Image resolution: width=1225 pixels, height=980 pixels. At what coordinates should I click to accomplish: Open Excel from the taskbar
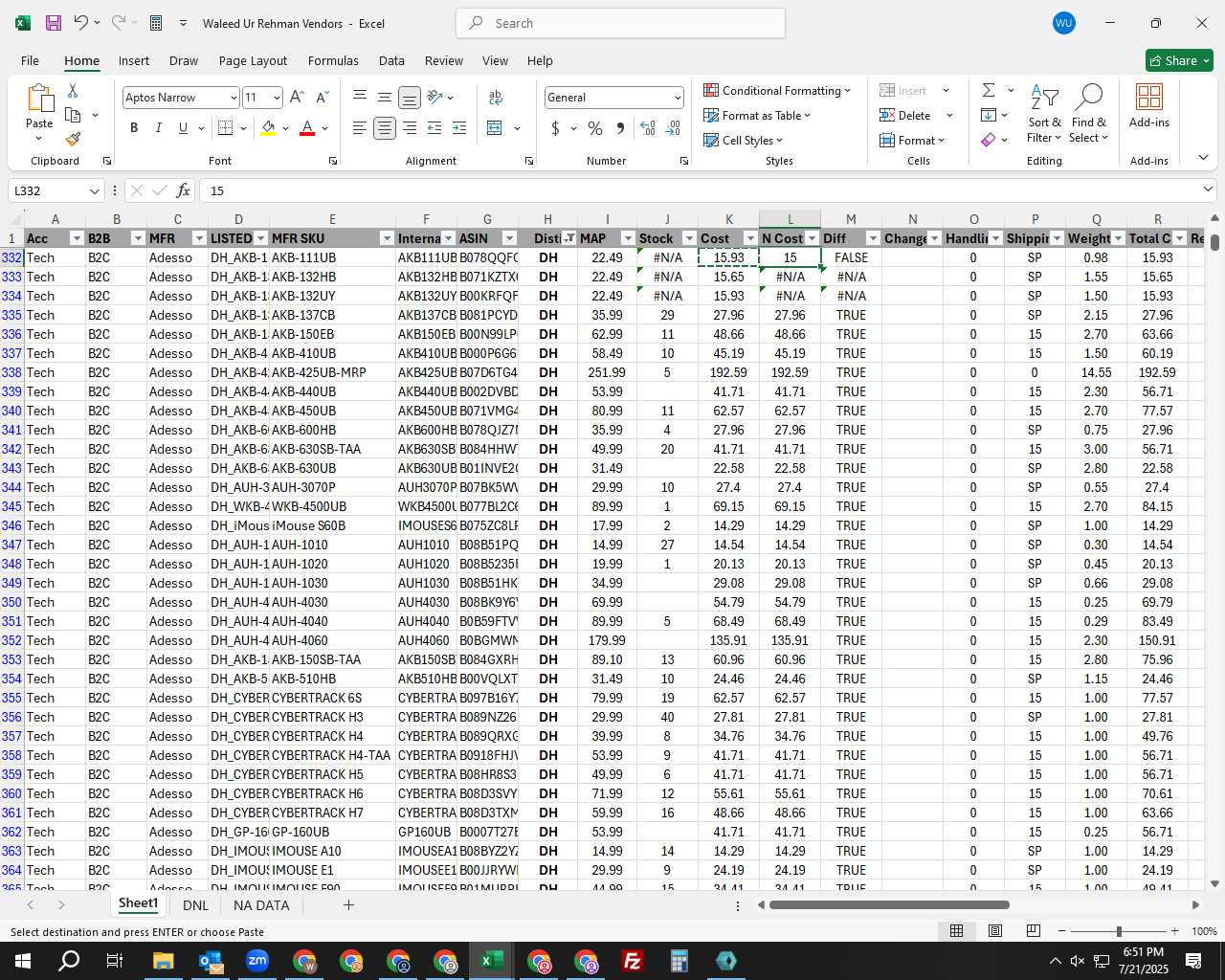pos(492,961)
